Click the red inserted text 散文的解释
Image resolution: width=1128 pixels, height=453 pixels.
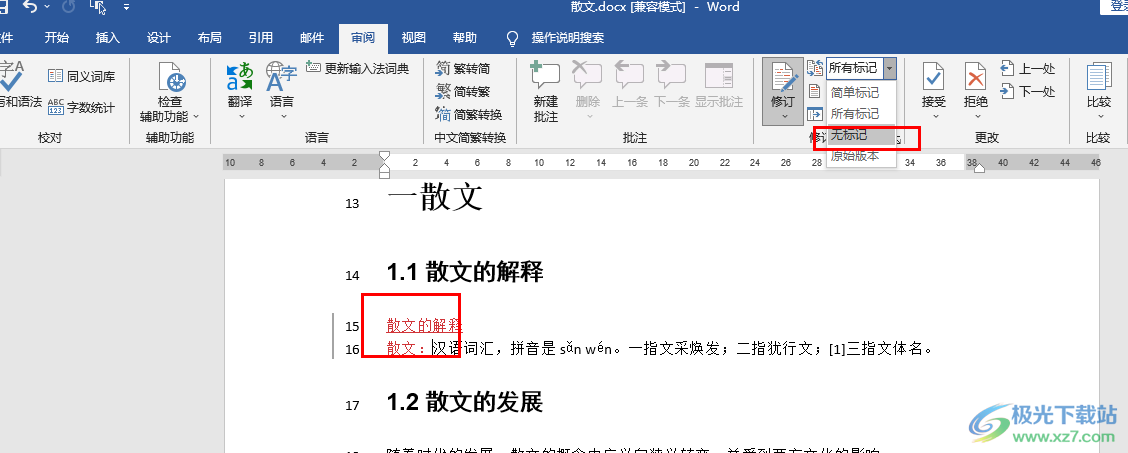click(x=424, y=325)
